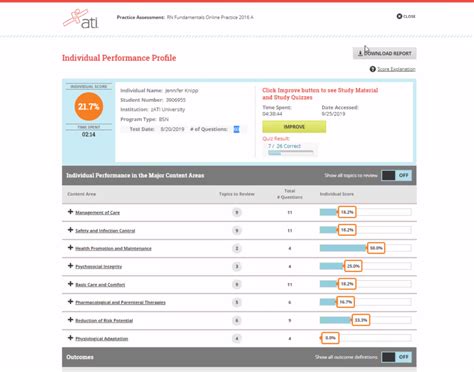Screen dimensions: 474x372
Task: Click the Close X icon
Action: coord(399,16)
